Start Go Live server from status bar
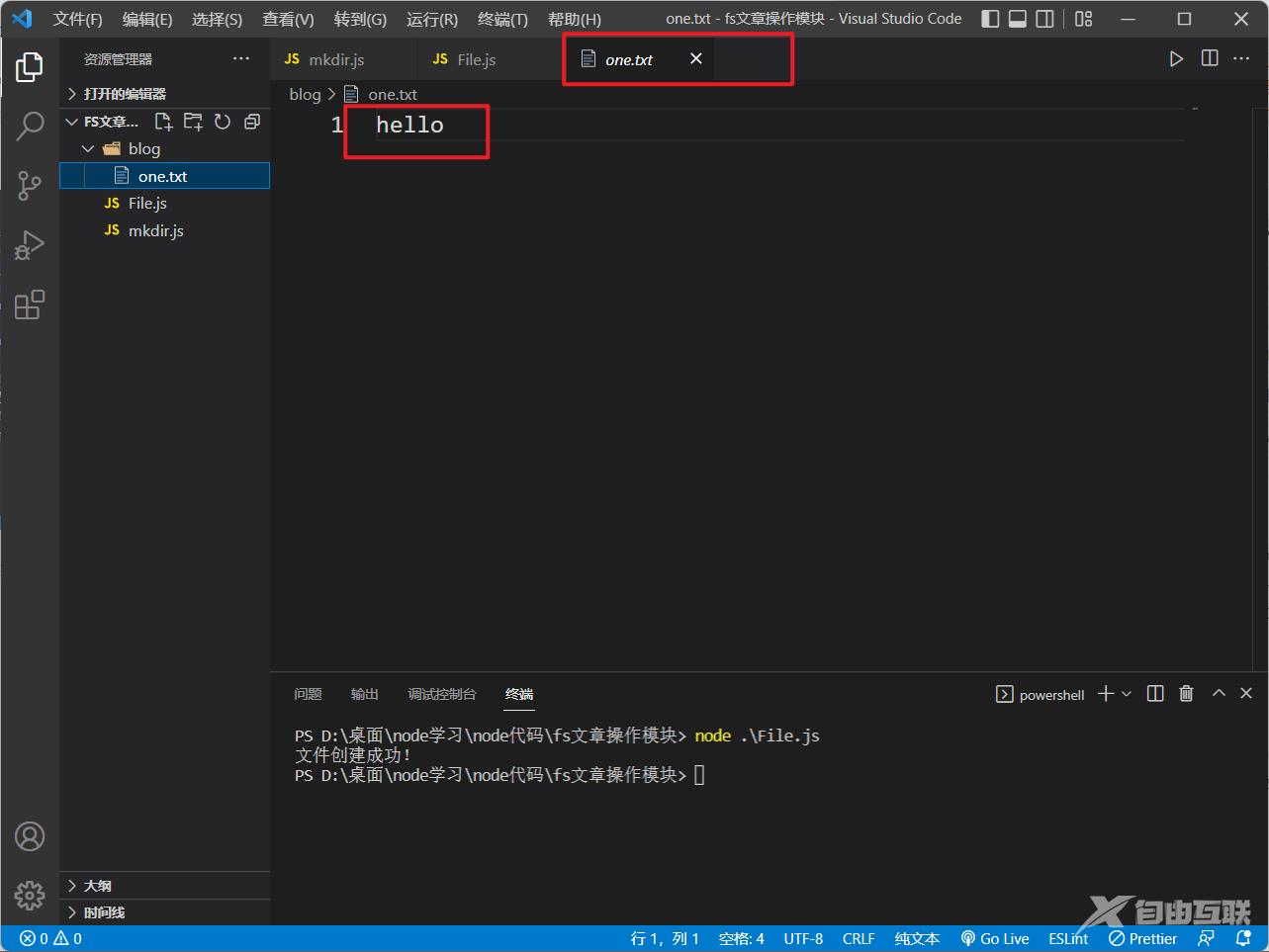The height and width of the screenshot is (952, 1269). pos(995,939)
